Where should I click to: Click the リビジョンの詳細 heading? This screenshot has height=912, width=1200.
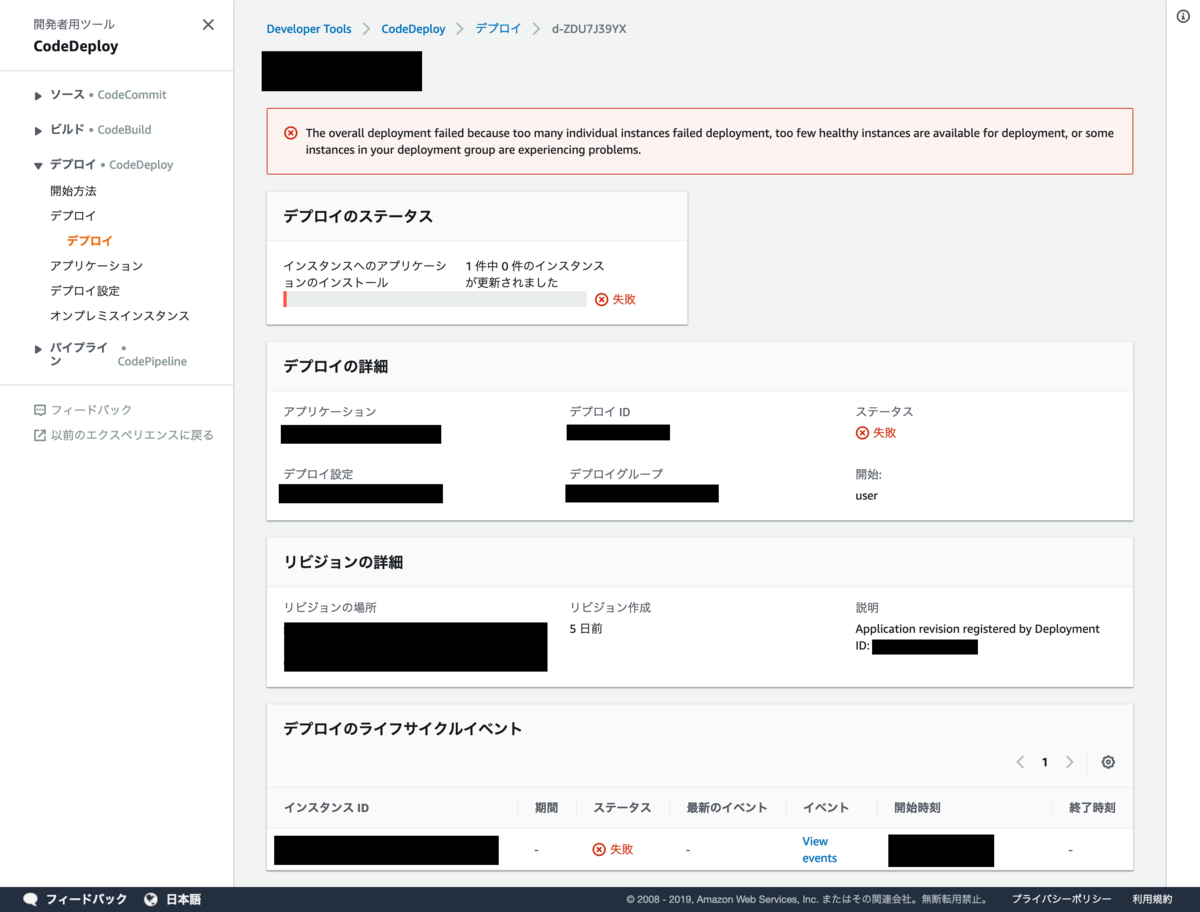point(343,562)
